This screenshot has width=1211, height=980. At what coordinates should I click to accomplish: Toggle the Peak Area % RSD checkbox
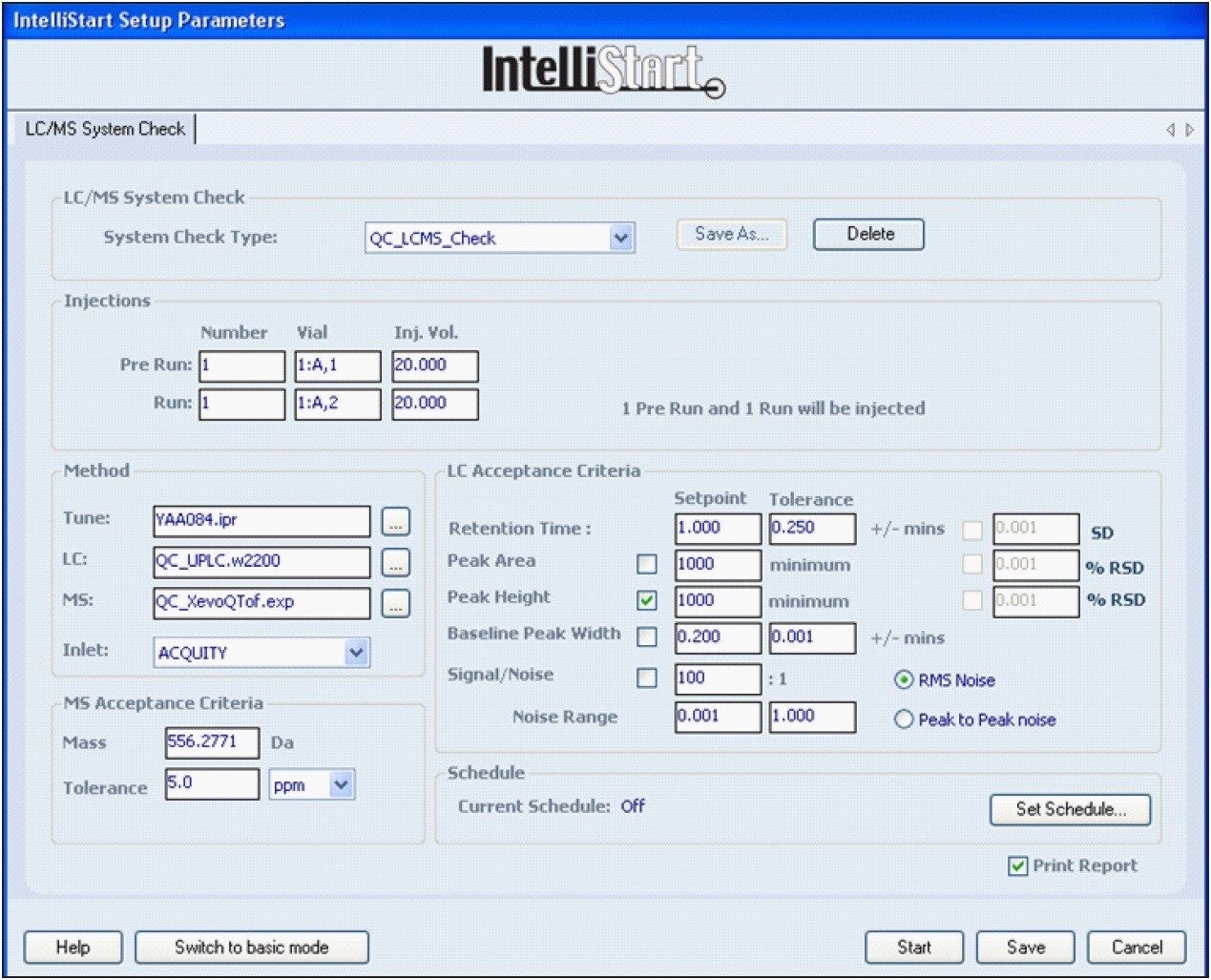(972, 564)
